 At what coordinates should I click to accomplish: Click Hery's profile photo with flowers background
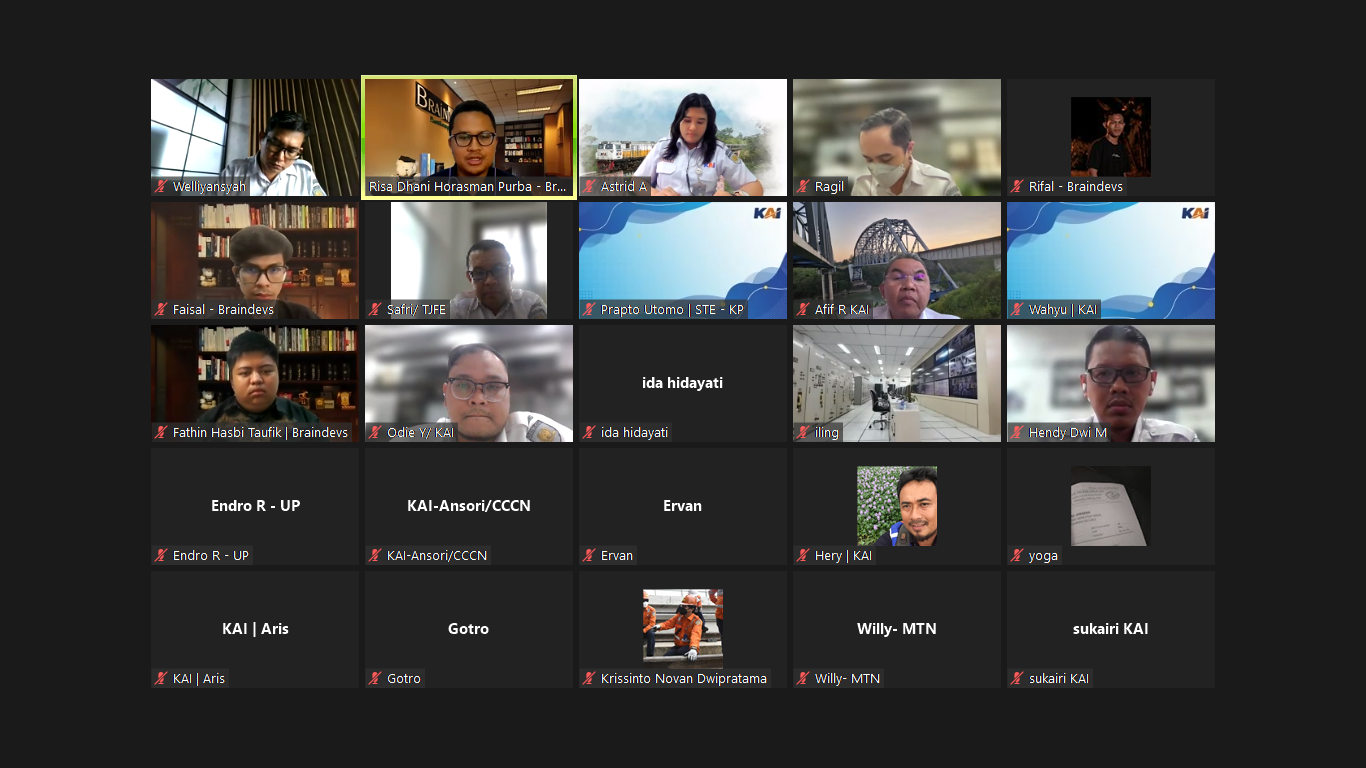point(896,506)
